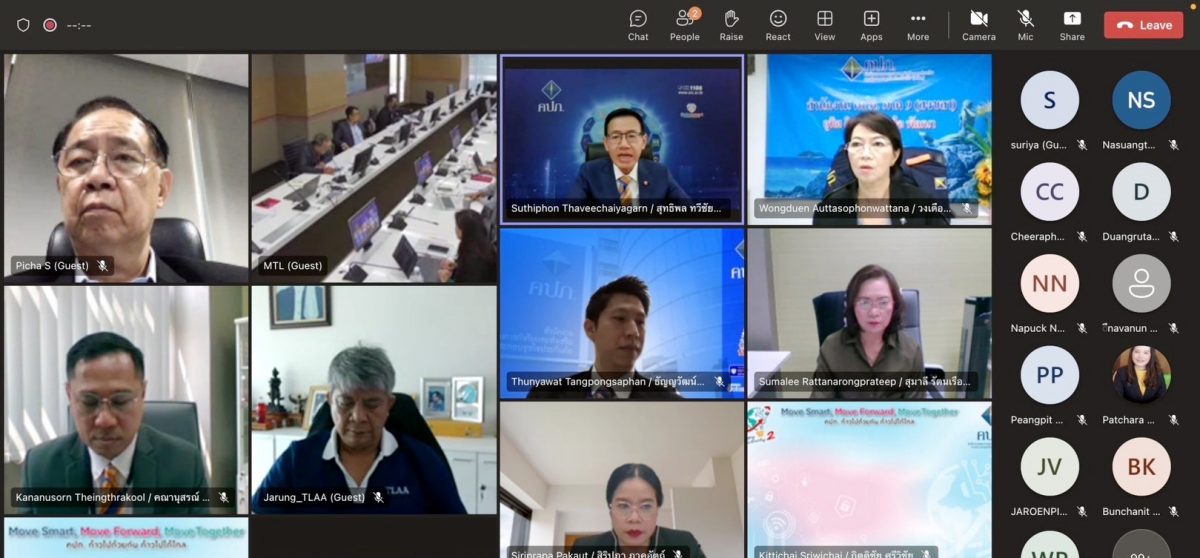Open the People participants list
This screenshot has width=1200, height=558.
pos(685,25)
